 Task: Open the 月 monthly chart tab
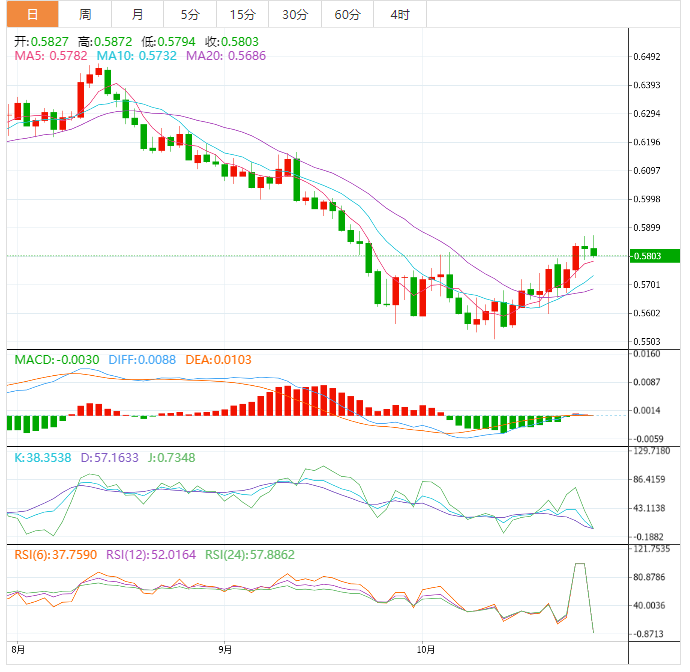(x=137, y=14)
